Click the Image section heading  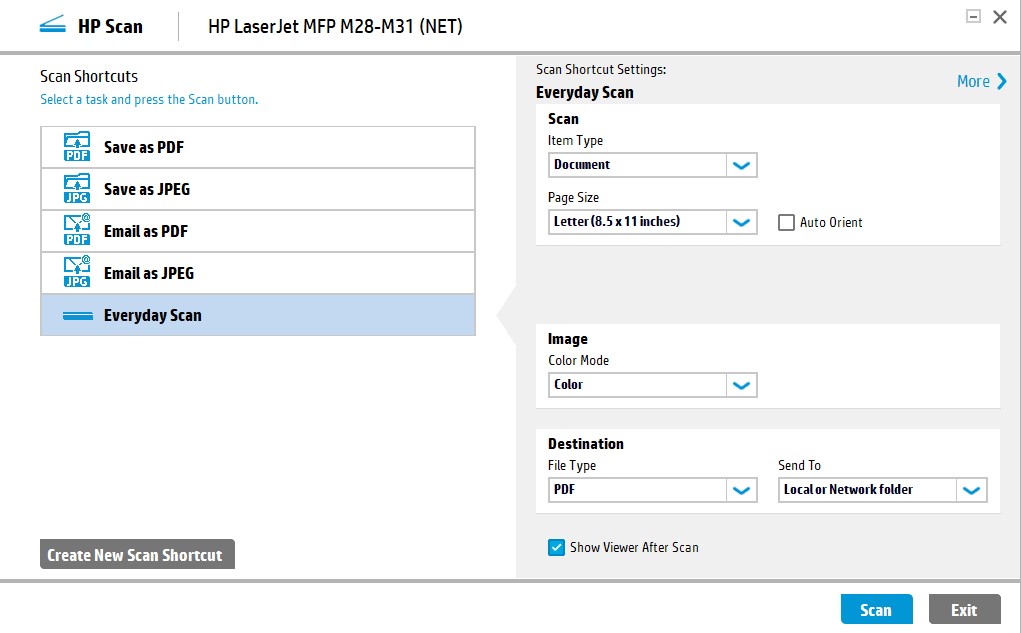[x=568, y=339]
